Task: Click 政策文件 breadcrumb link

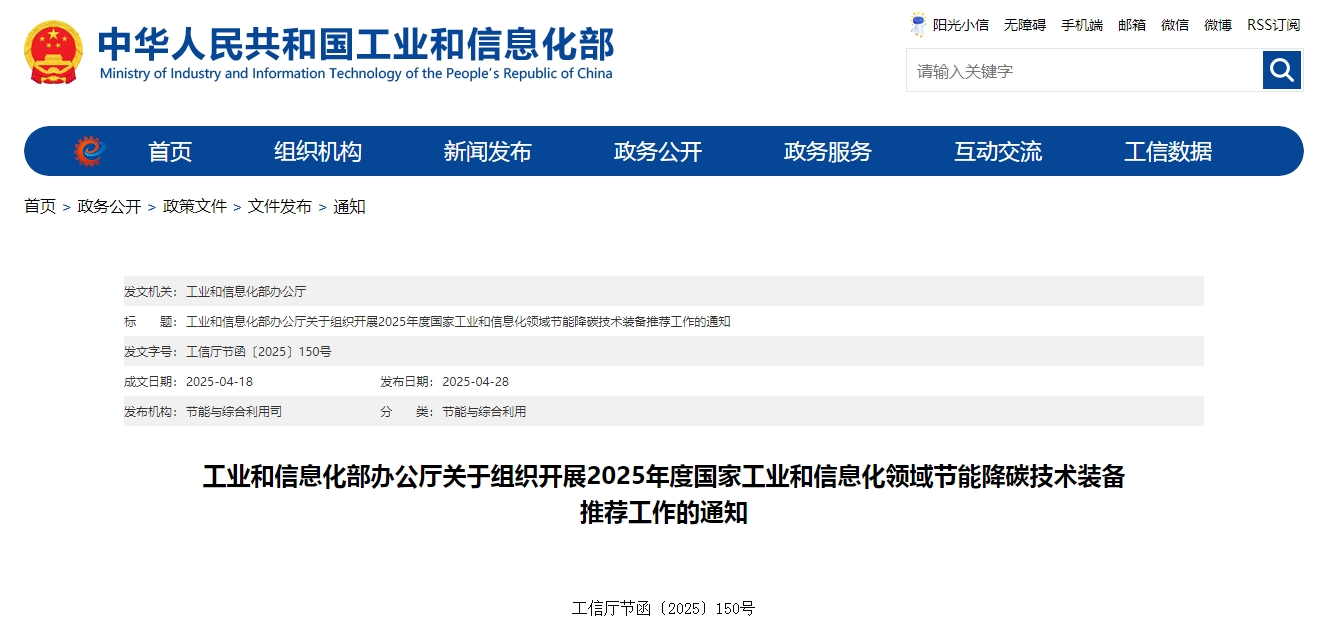Action: click(x=195, y=206)
